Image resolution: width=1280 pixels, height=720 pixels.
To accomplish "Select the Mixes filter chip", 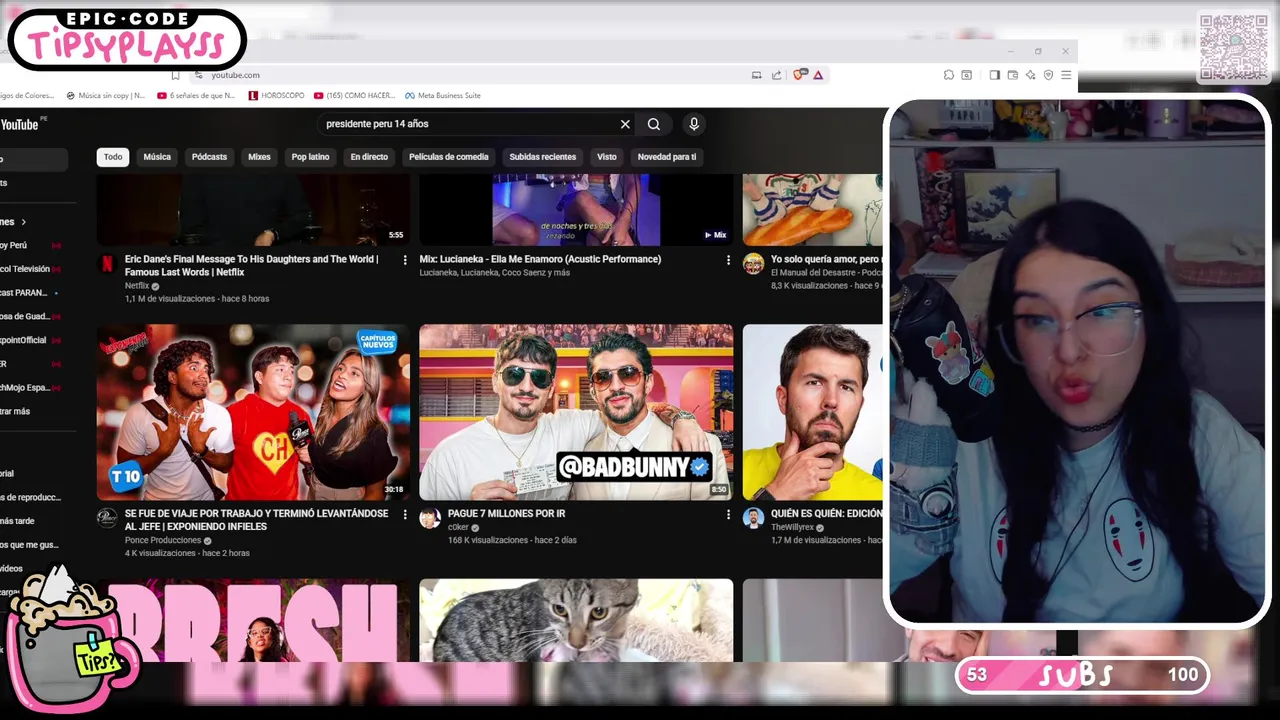I will (259, 157).
